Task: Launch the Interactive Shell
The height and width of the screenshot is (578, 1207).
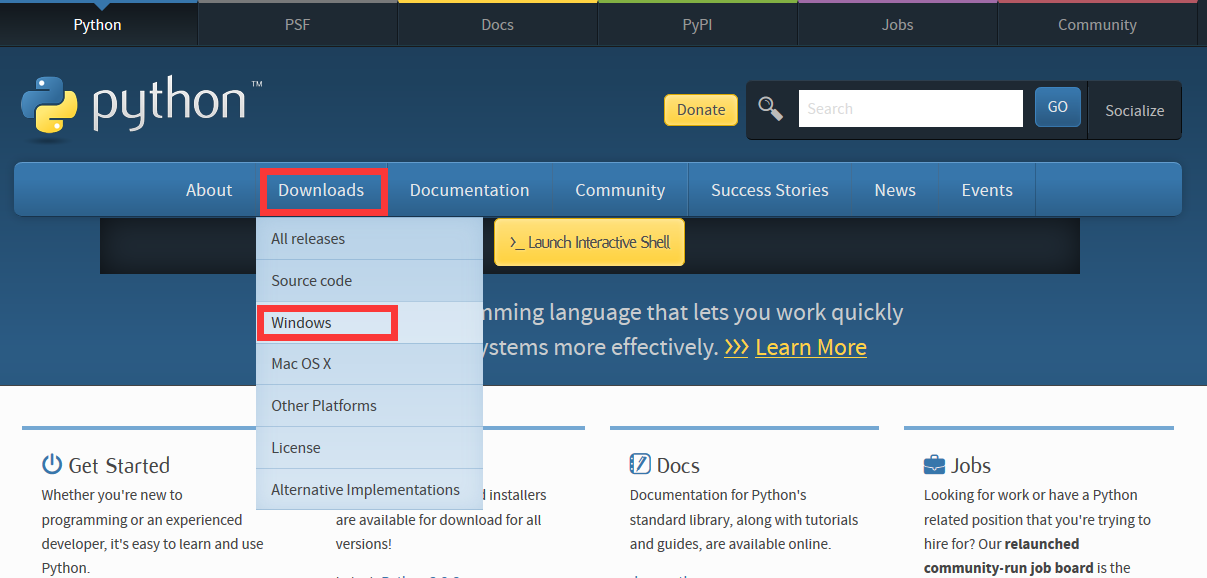Action: pos(589,242)
